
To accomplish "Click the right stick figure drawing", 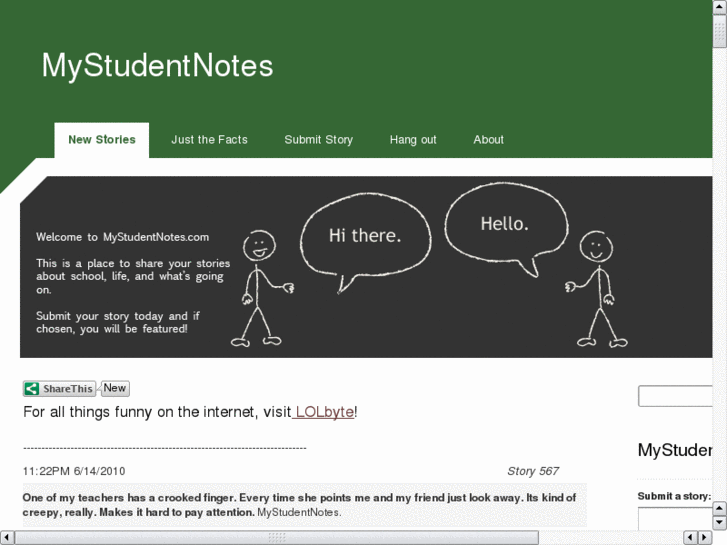I will coord(597,288).
